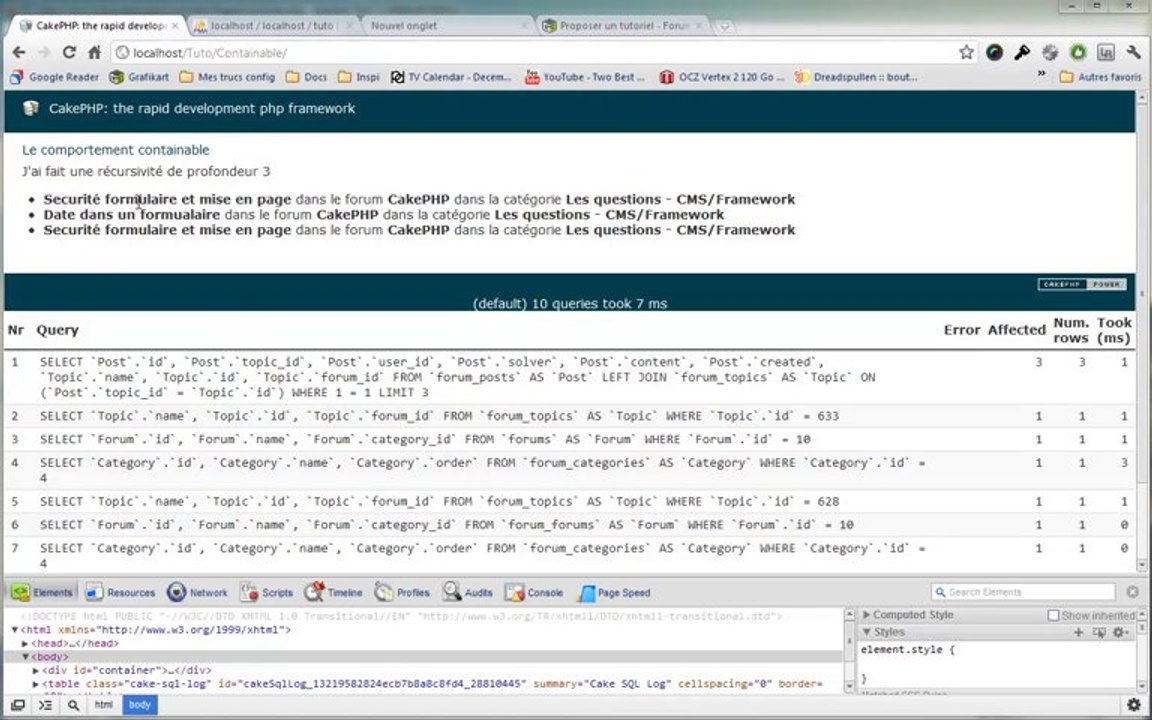Viewport: 1152px width, 720px height.
Task: Open Google Reader bookmark
Action: (x=54, y=76)
